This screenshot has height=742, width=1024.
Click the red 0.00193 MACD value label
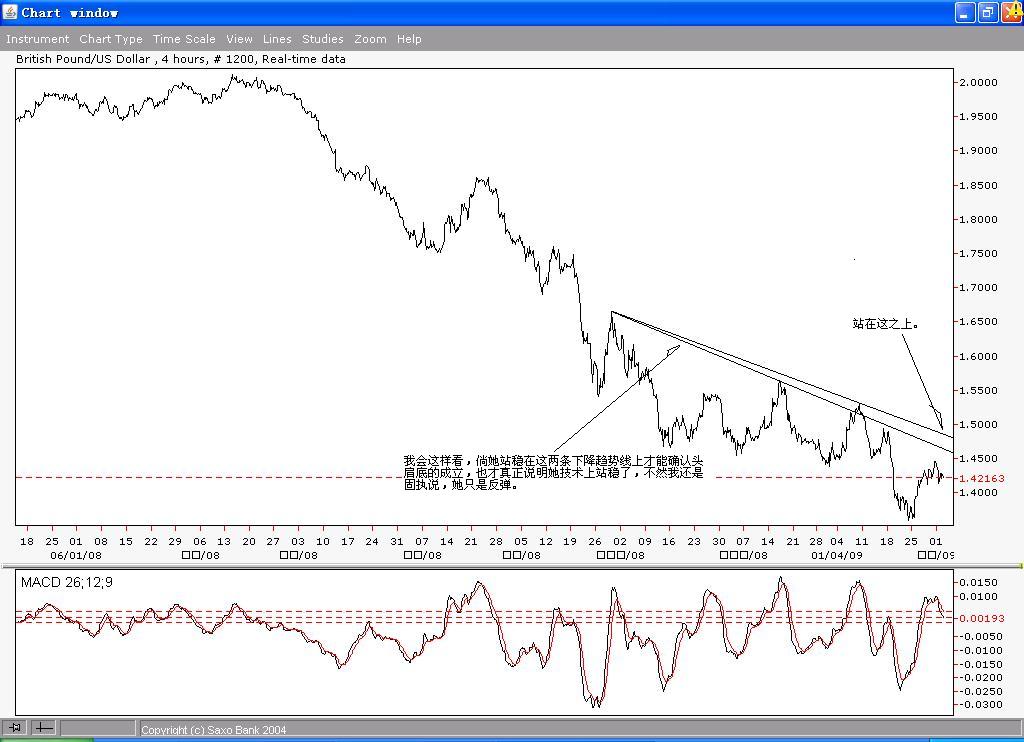[982, 618]
